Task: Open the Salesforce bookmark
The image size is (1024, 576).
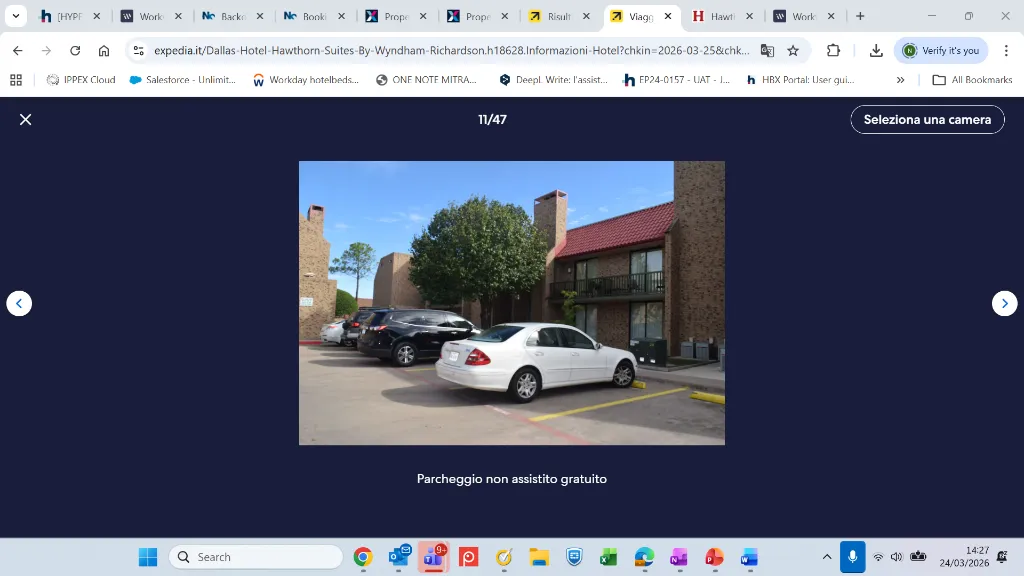Action: point(183,80)
